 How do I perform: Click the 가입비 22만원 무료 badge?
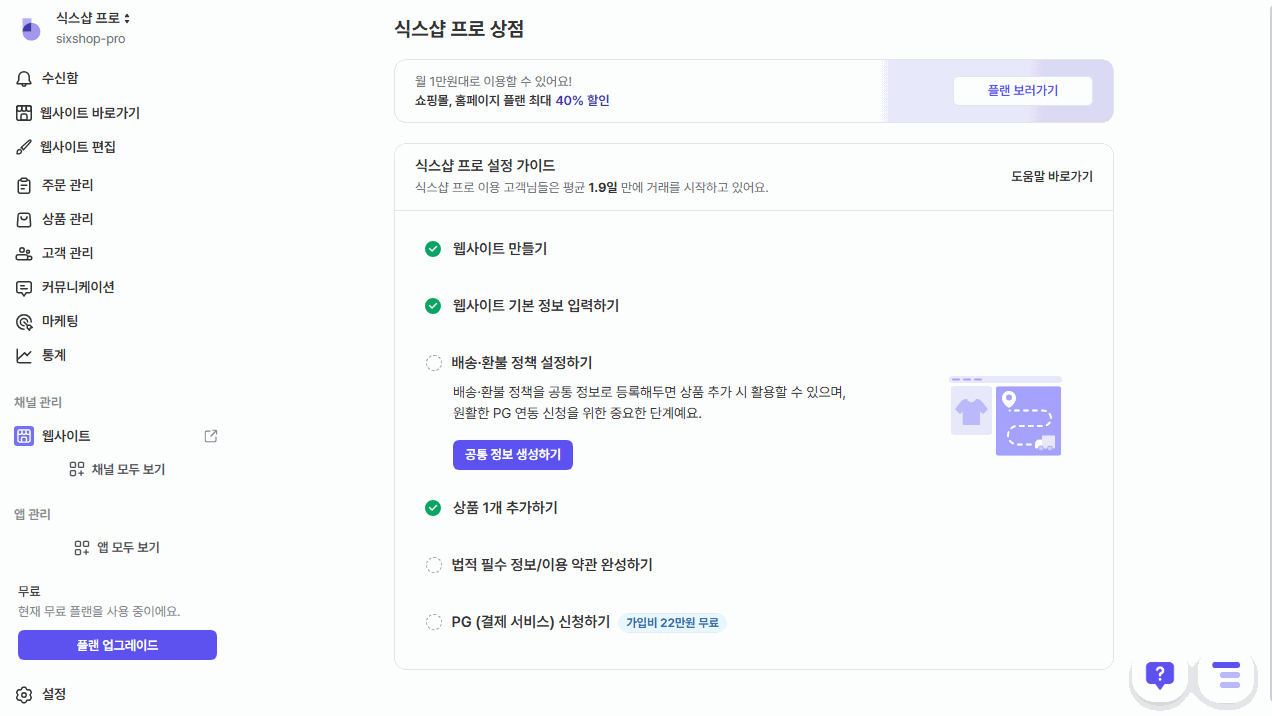tap(672, 622)
